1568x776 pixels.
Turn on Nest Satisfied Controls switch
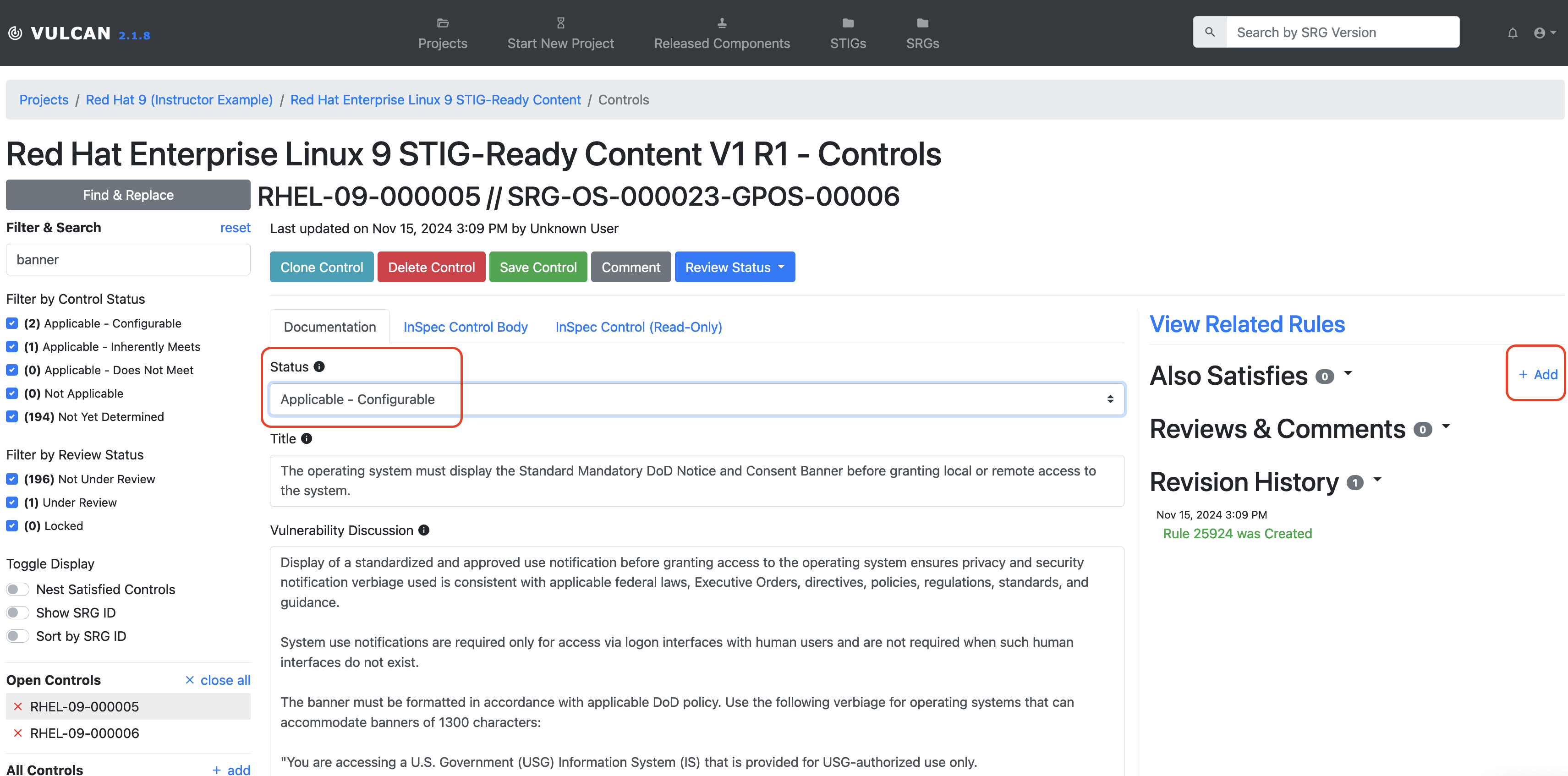[18, 589]
